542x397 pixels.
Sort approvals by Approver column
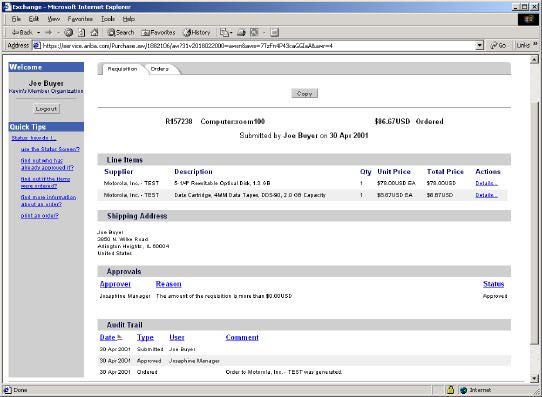click(115, 284)
